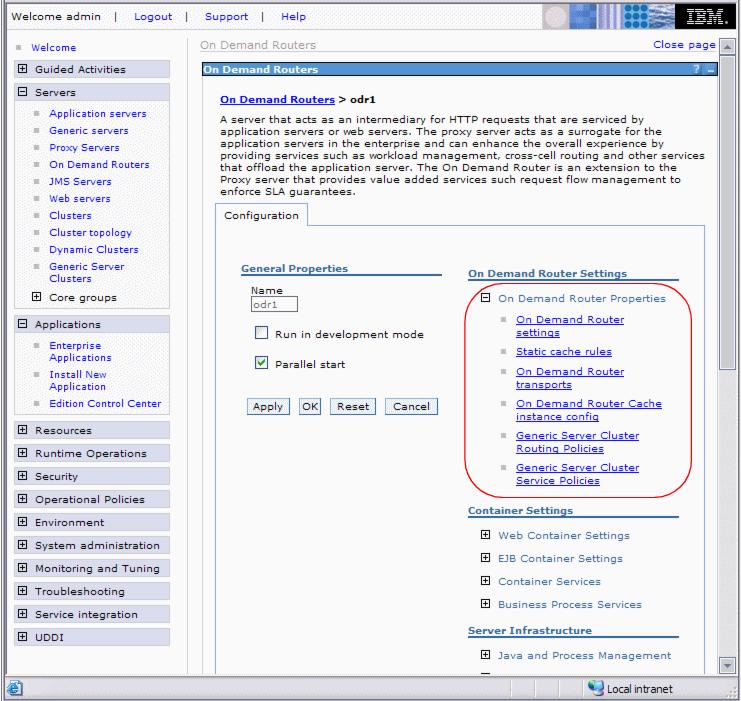Click the Close page link
The width and height of the screenshot is (741, 701).
(x=684, y=45)
